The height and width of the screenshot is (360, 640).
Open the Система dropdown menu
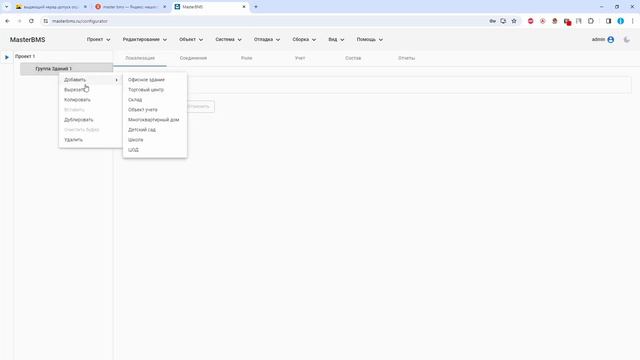tap(228, 40)
